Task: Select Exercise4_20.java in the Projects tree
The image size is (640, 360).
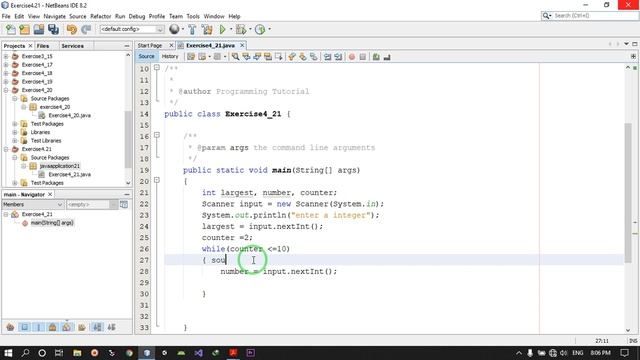Action: [x=69, y=116]
